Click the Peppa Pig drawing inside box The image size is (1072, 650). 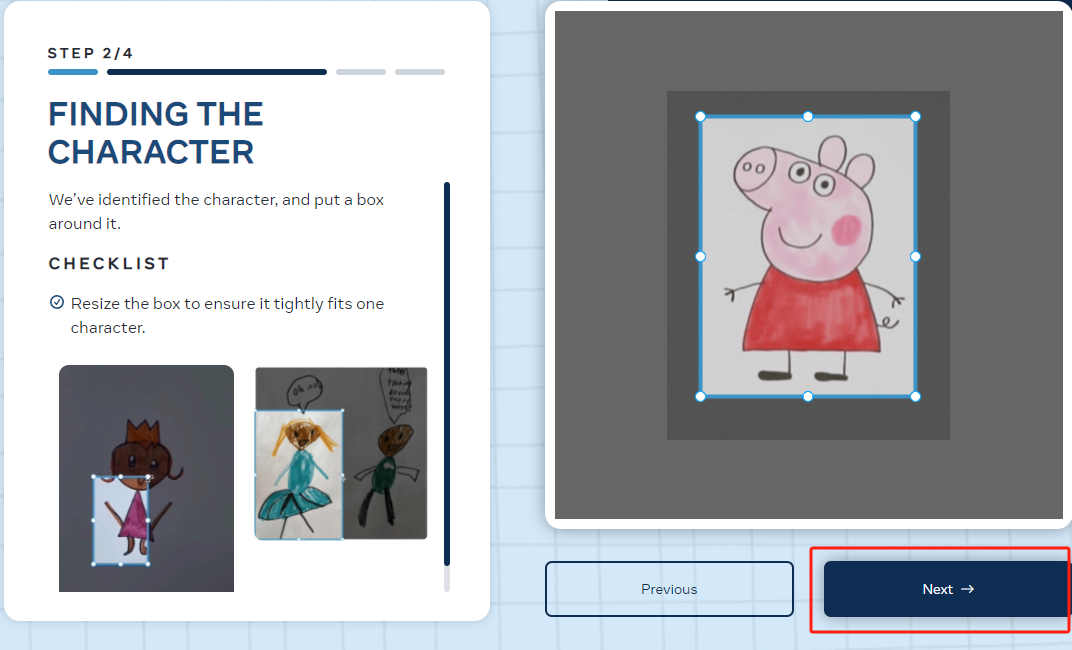(807, 256)
